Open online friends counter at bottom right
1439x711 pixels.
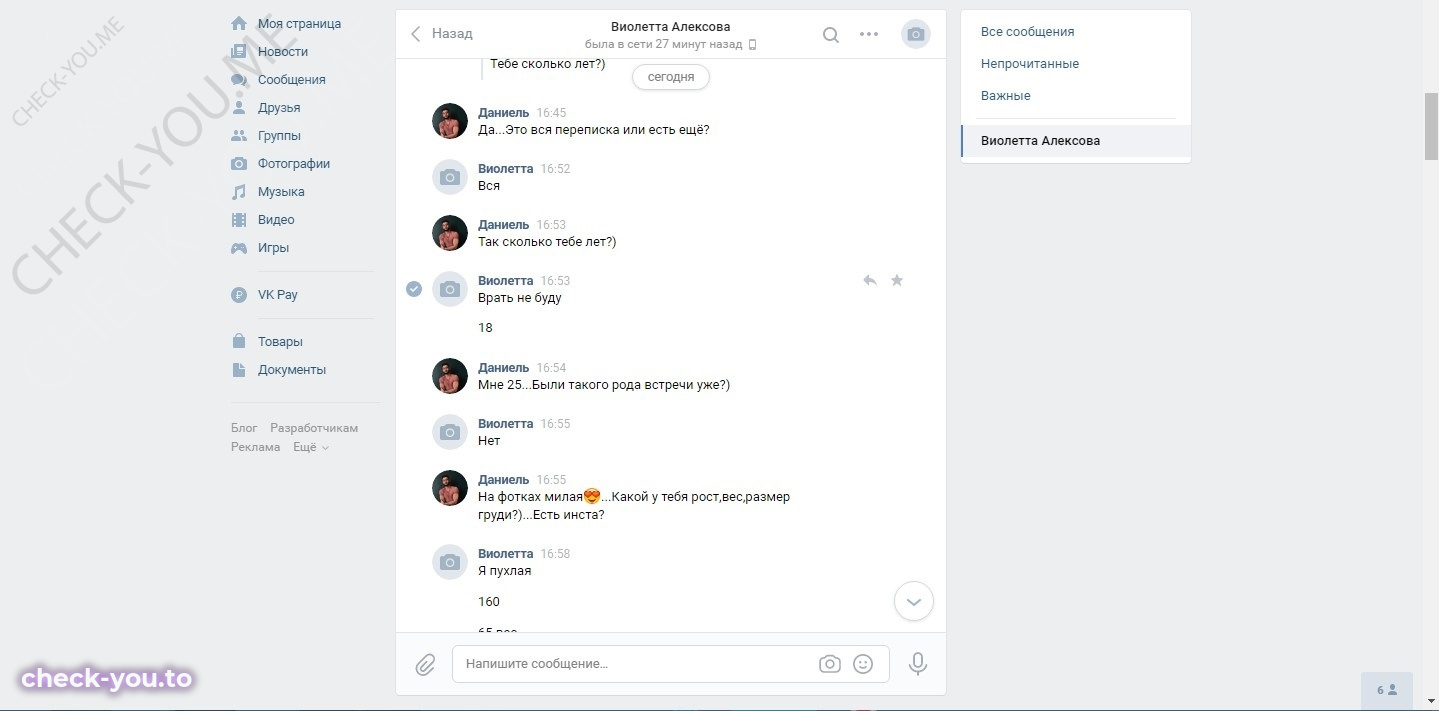(x=1387, y=690)
